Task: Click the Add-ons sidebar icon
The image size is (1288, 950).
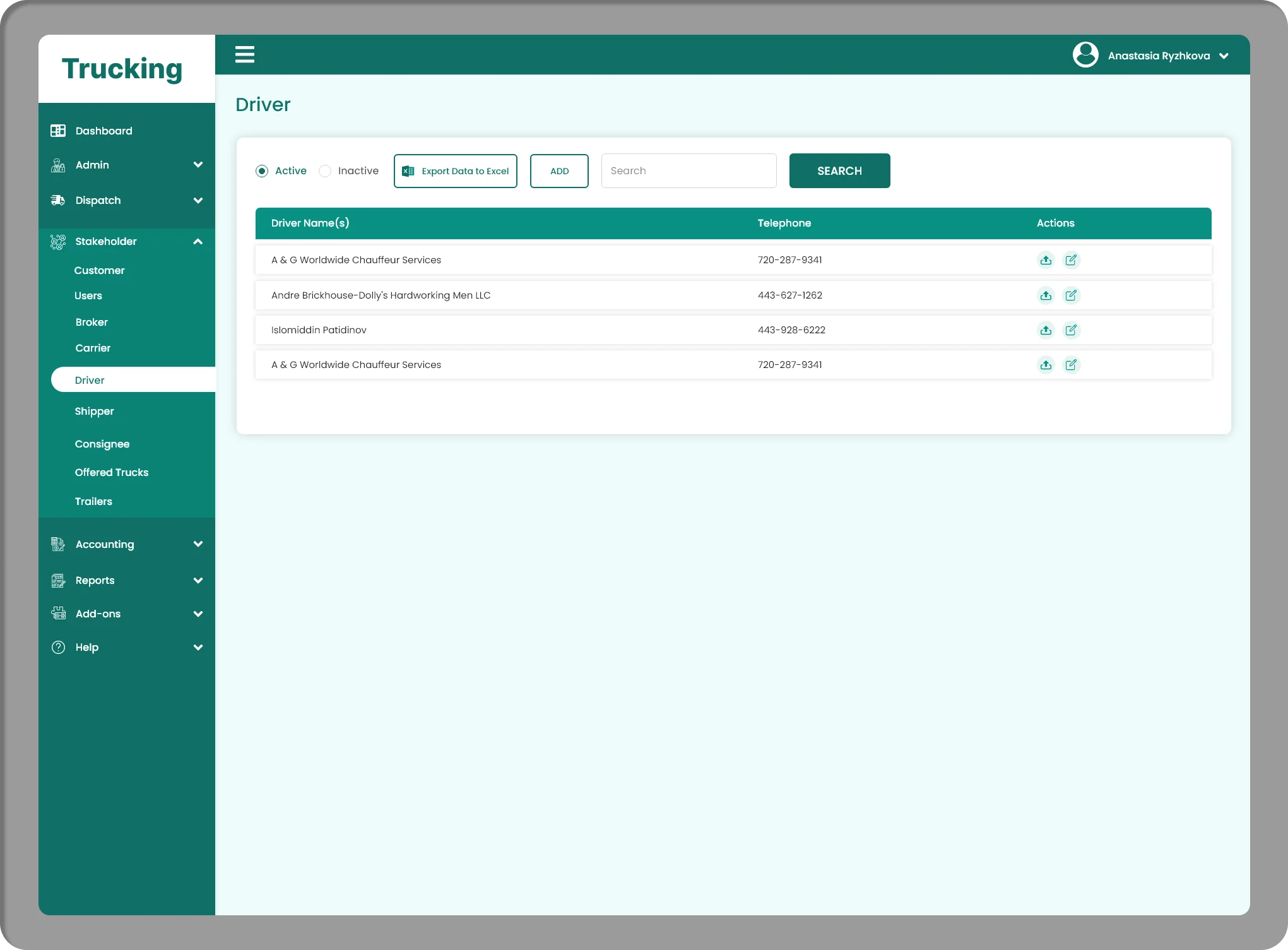Action: pos(58,614)
